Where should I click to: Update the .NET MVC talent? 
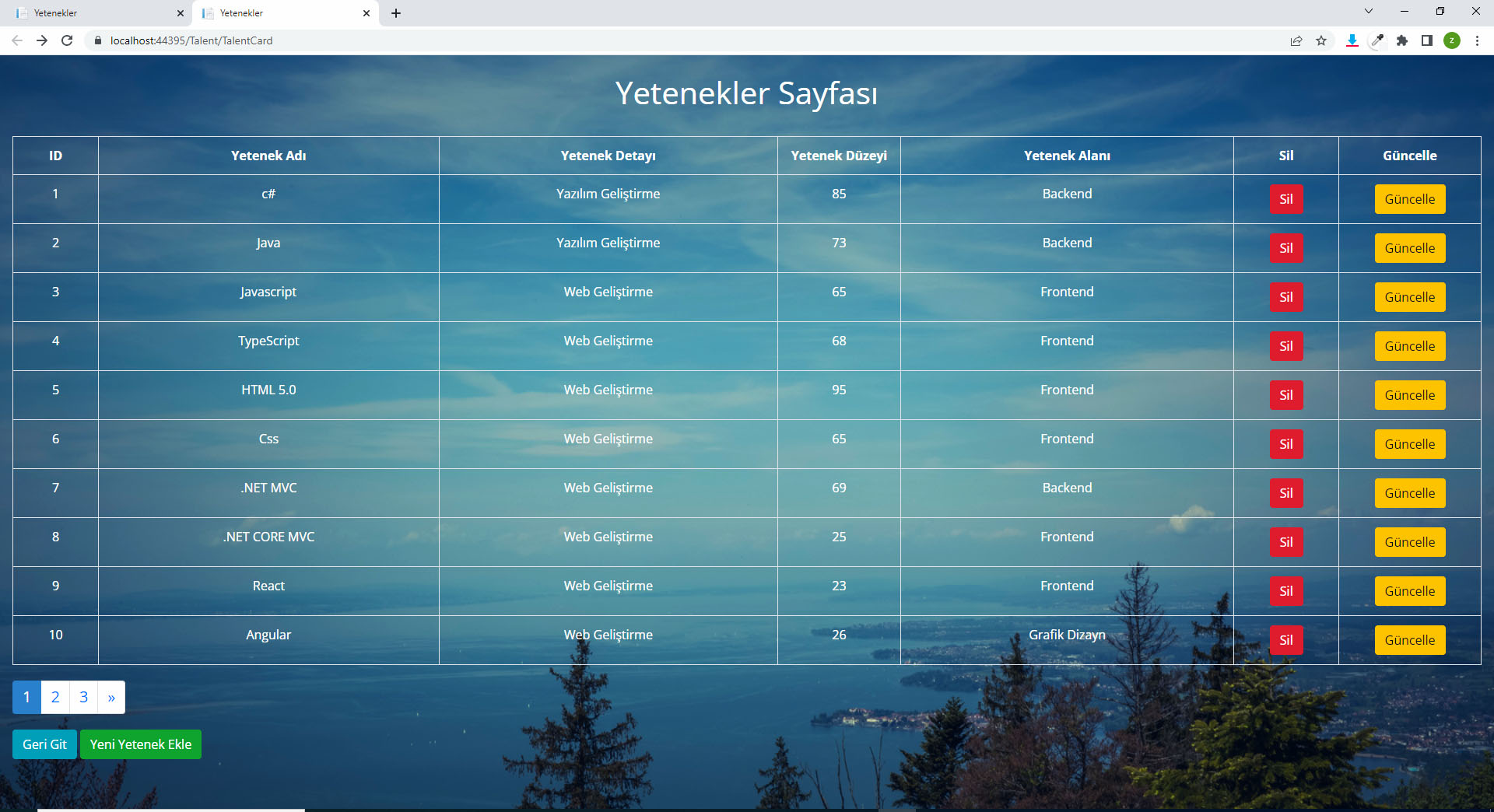point(1410,493)
